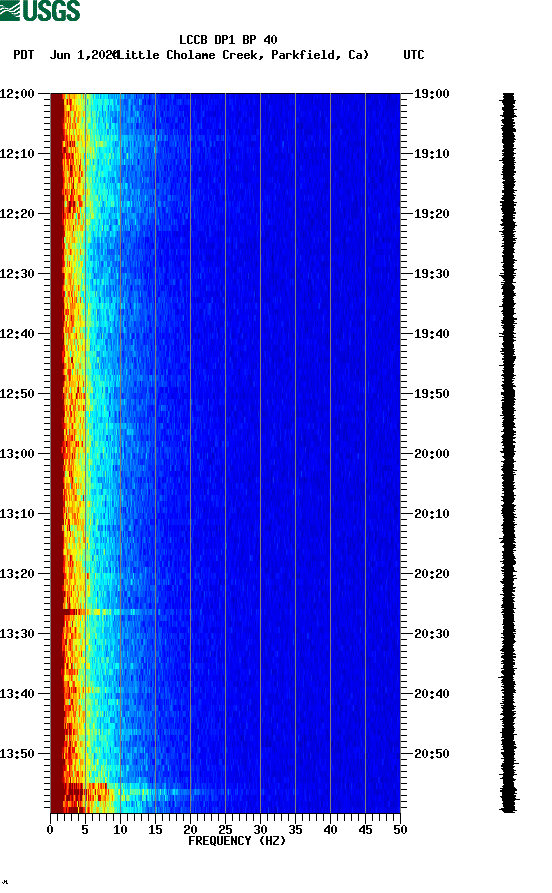
Task: Click the 'UTC' timezone label
Action: pyautogui.click(x=414, y=55)
